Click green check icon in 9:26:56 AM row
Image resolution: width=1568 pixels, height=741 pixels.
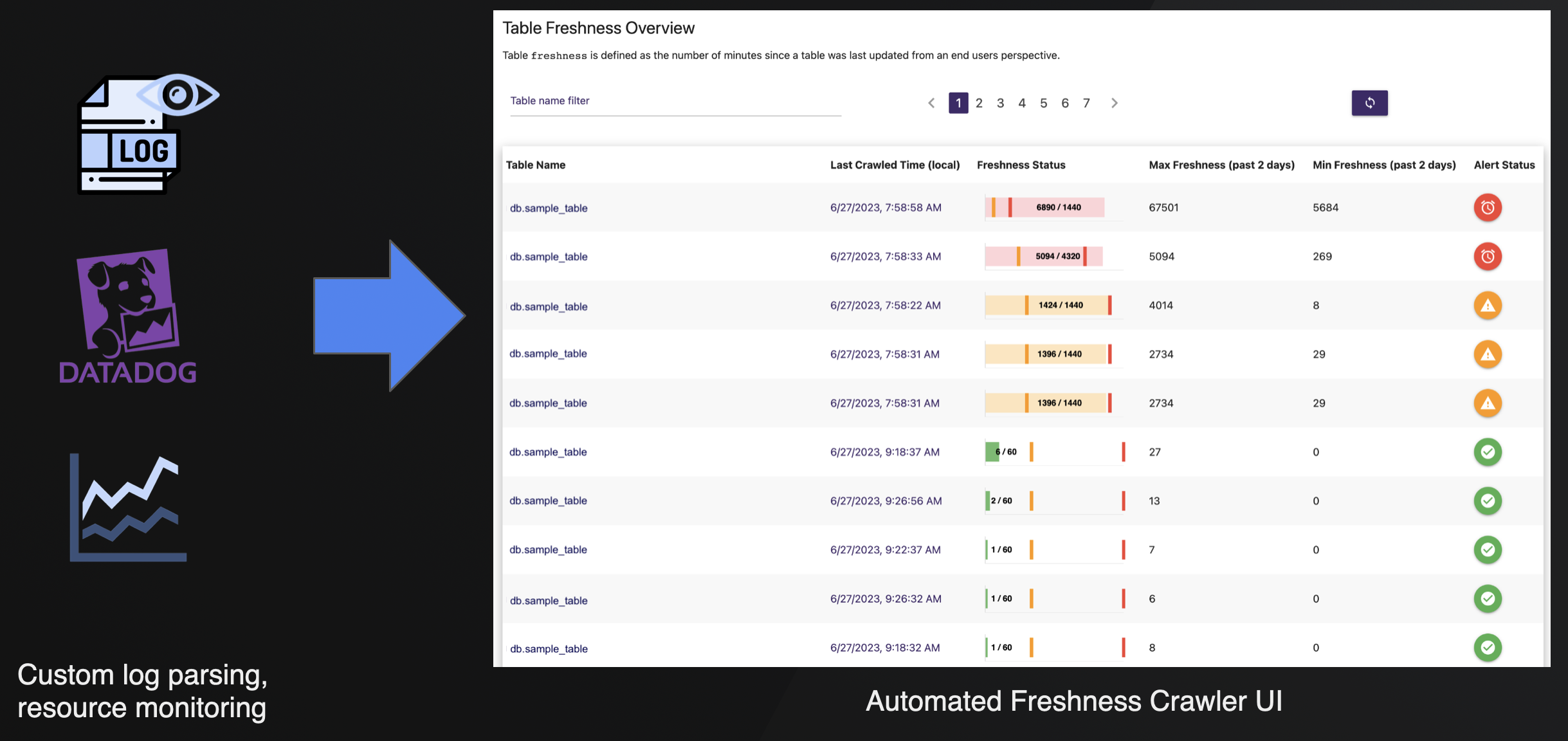(x=1488, y=501)
